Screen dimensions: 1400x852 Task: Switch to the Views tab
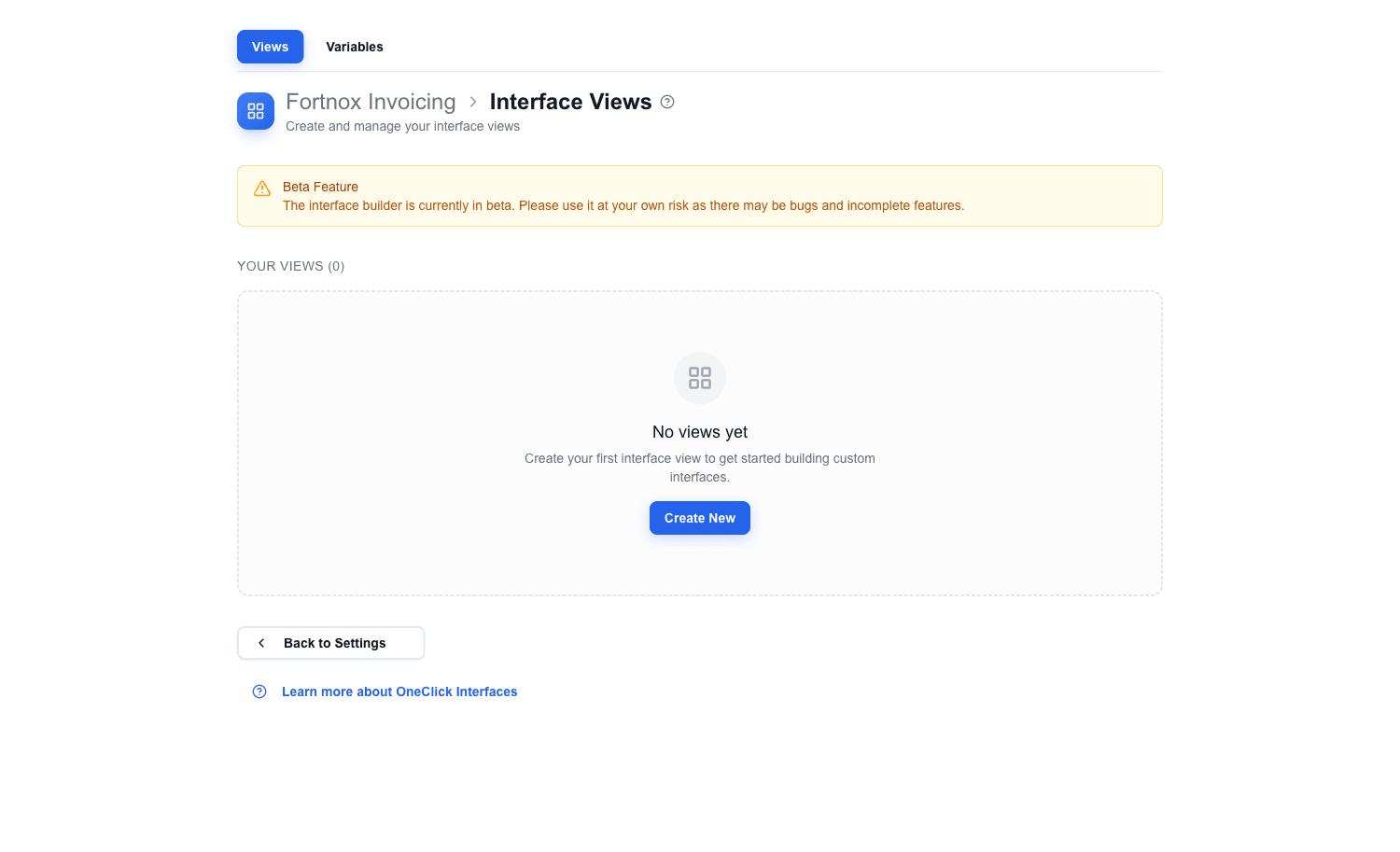coord(270,47)
